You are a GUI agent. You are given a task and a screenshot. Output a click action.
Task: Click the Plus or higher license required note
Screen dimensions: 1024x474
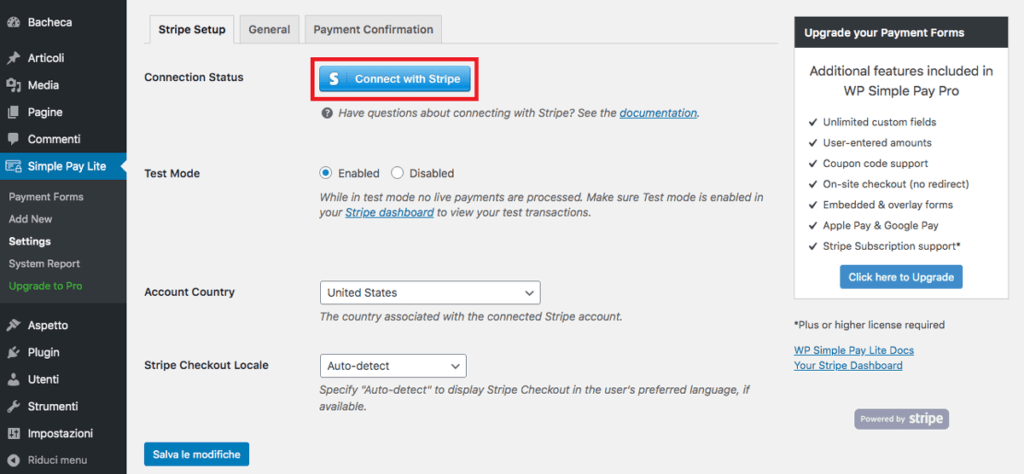869,324
